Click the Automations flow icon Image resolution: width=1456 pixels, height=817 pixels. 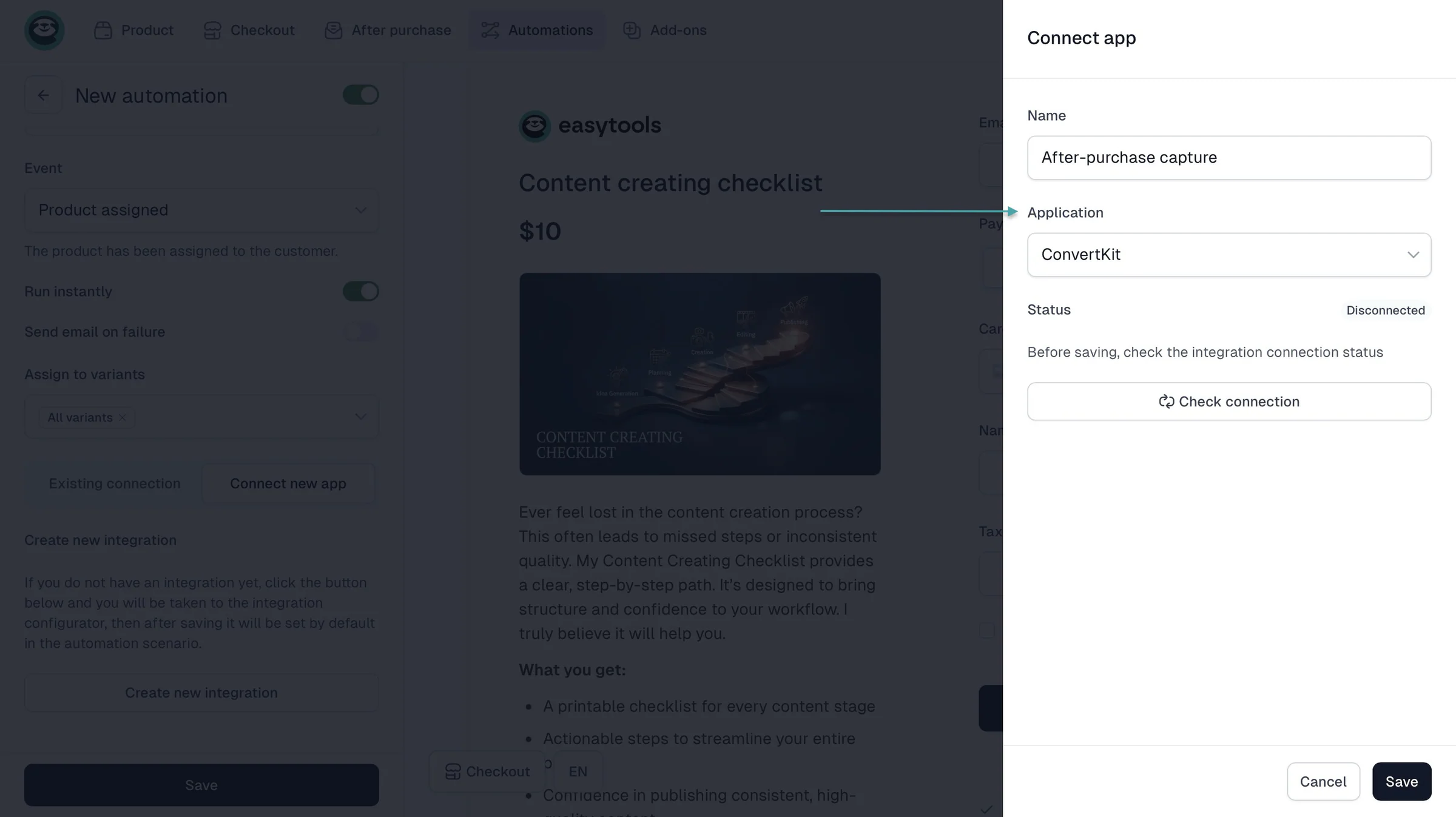pyautogui.click(x=490, y=30)
